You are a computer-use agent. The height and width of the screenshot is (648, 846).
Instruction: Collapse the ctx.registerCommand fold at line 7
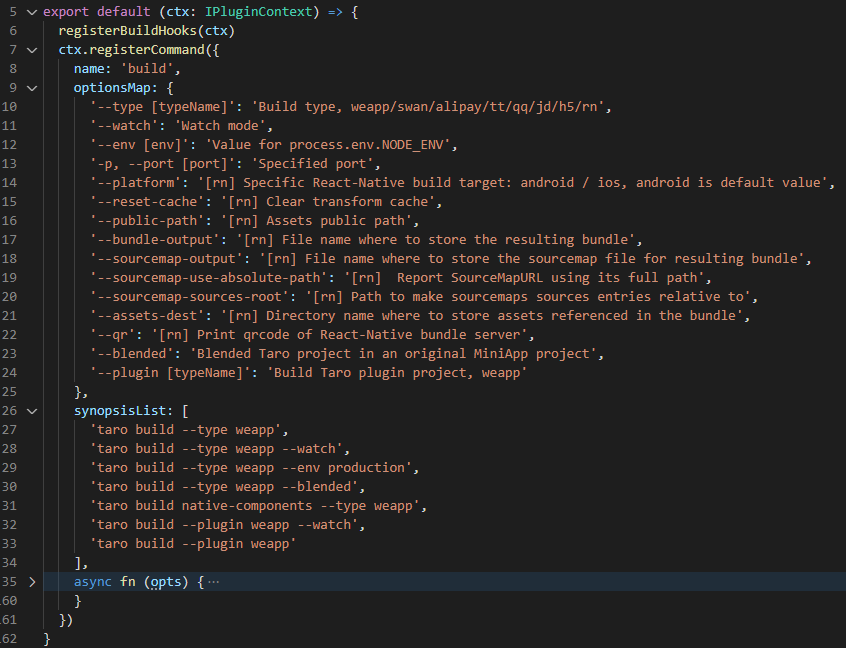pos(32,50)
